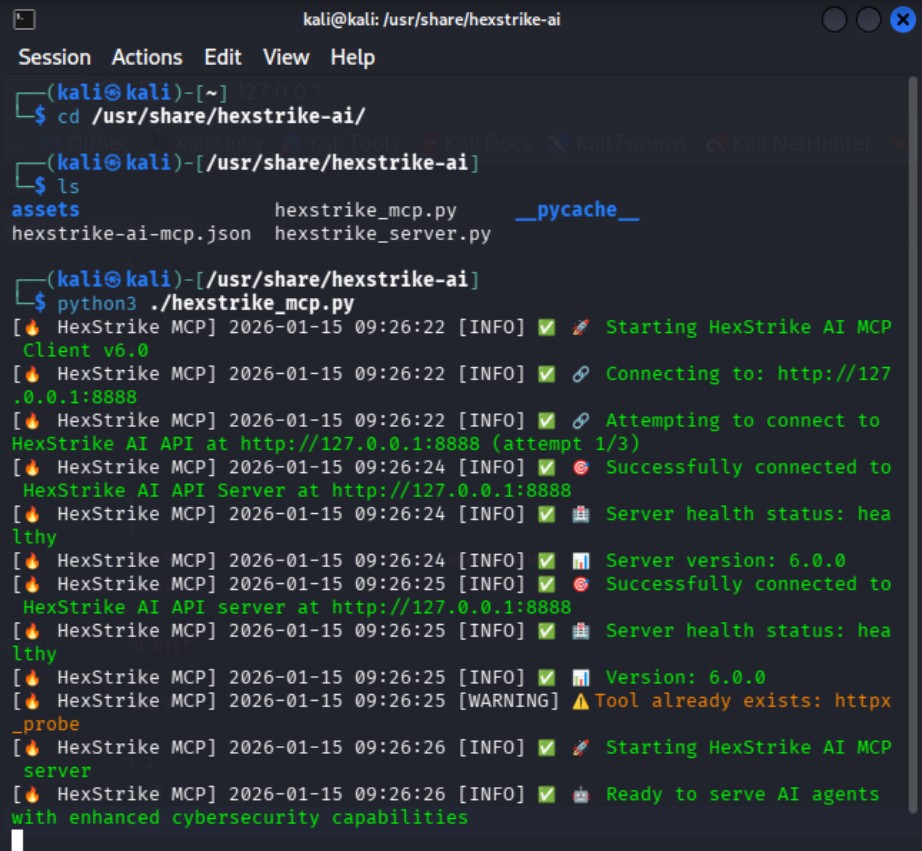
Task: Click the chain-link icon beside 'Connecting to'
Action: tap(581, 374)
